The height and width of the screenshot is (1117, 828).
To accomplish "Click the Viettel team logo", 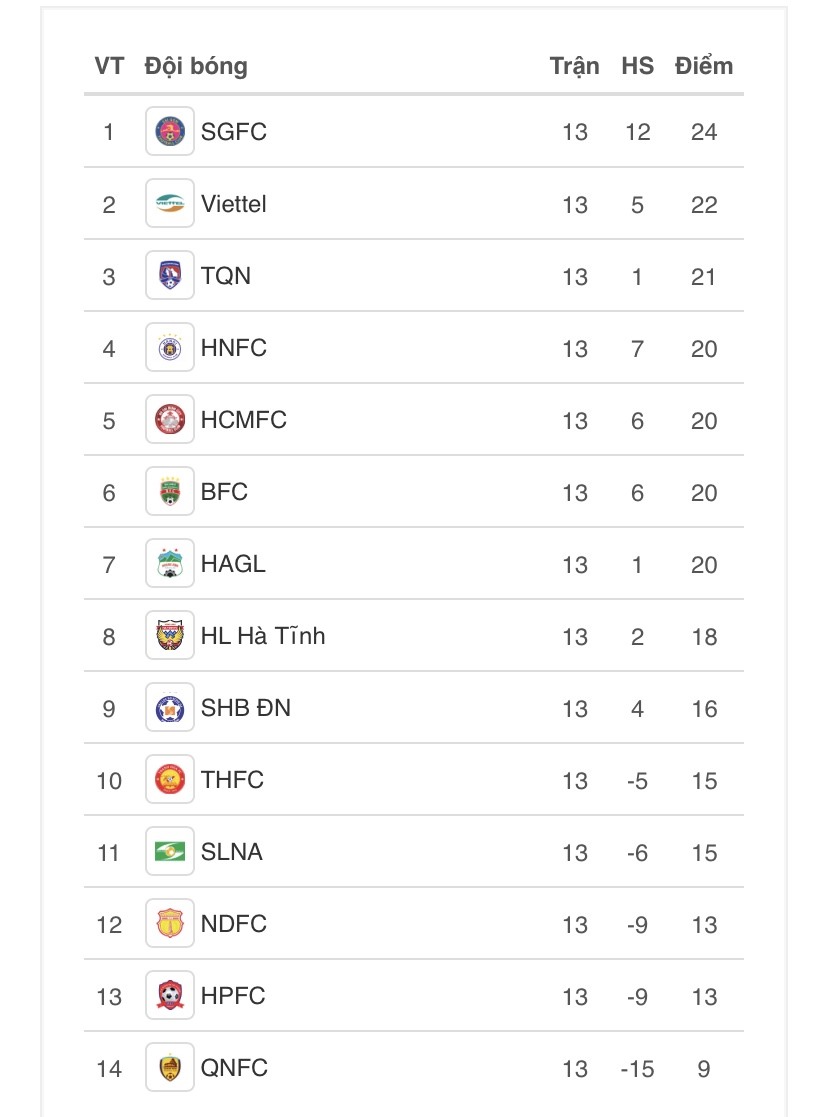I will coord(170,203).
